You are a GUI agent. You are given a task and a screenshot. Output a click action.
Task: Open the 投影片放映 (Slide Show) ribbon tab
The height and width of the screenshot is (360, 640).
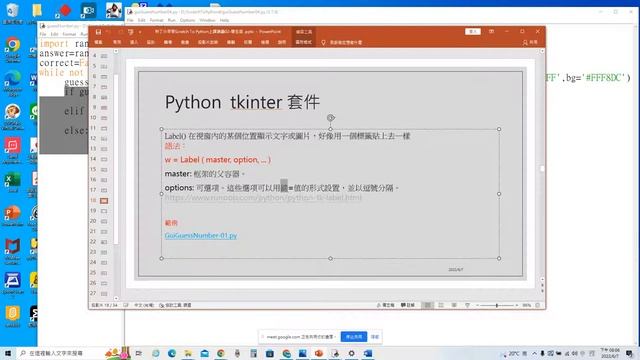point(208,42)
